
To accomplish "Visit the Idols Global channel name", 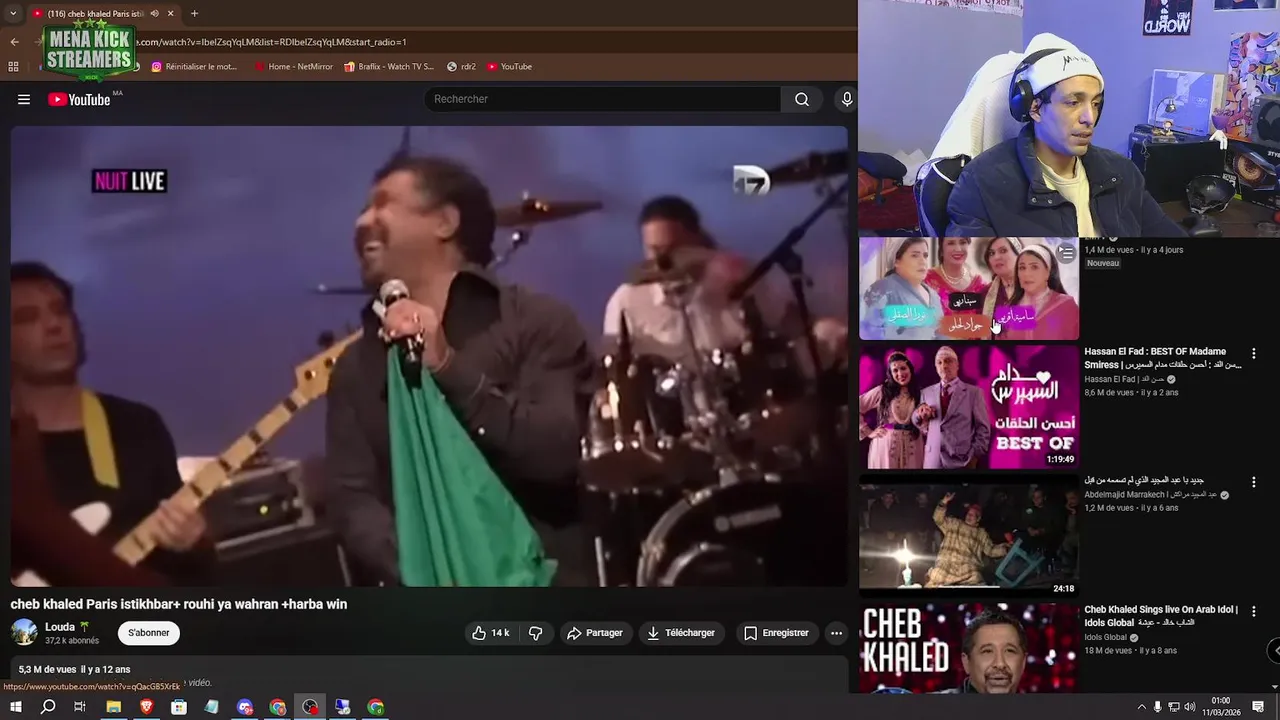I will pyautogui.click(x=1105, y=637).
